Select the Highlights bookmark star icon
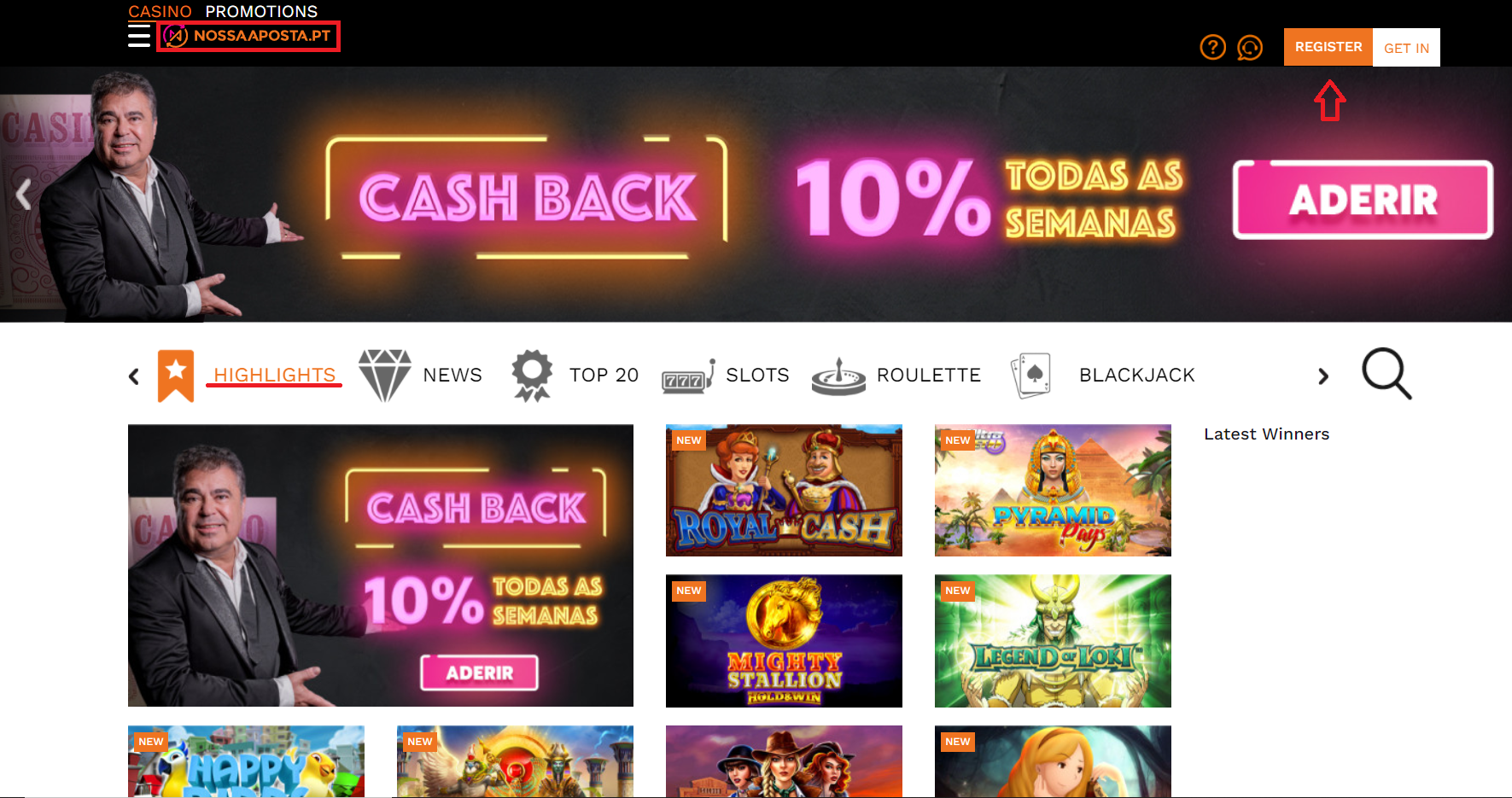Viewport: 1512px width, 798px height. (x=176, y=376)
